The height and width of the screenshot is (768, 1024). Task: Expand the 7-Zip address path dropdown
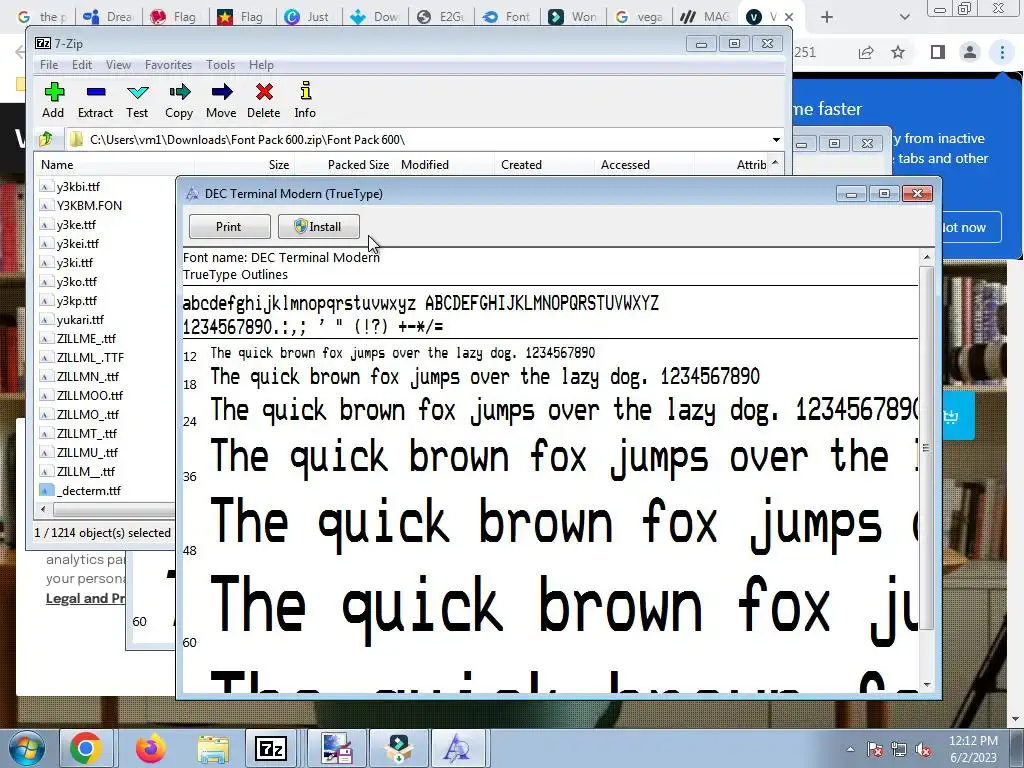coord(776,140)
